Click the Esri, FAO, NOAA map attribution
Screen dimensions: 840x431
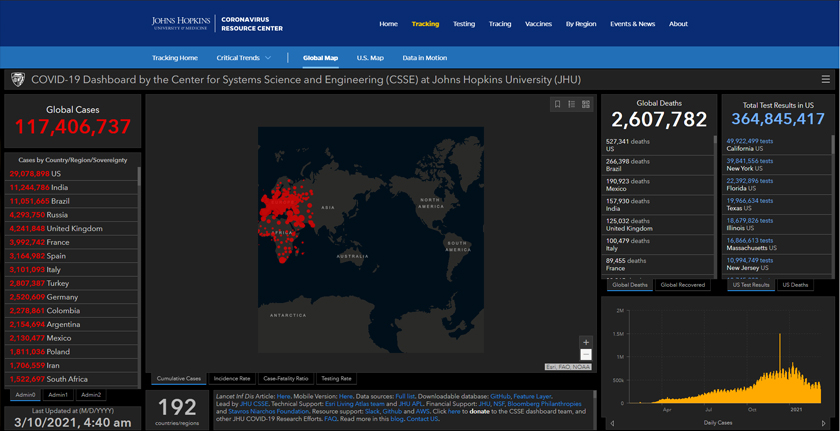[568, 367]
